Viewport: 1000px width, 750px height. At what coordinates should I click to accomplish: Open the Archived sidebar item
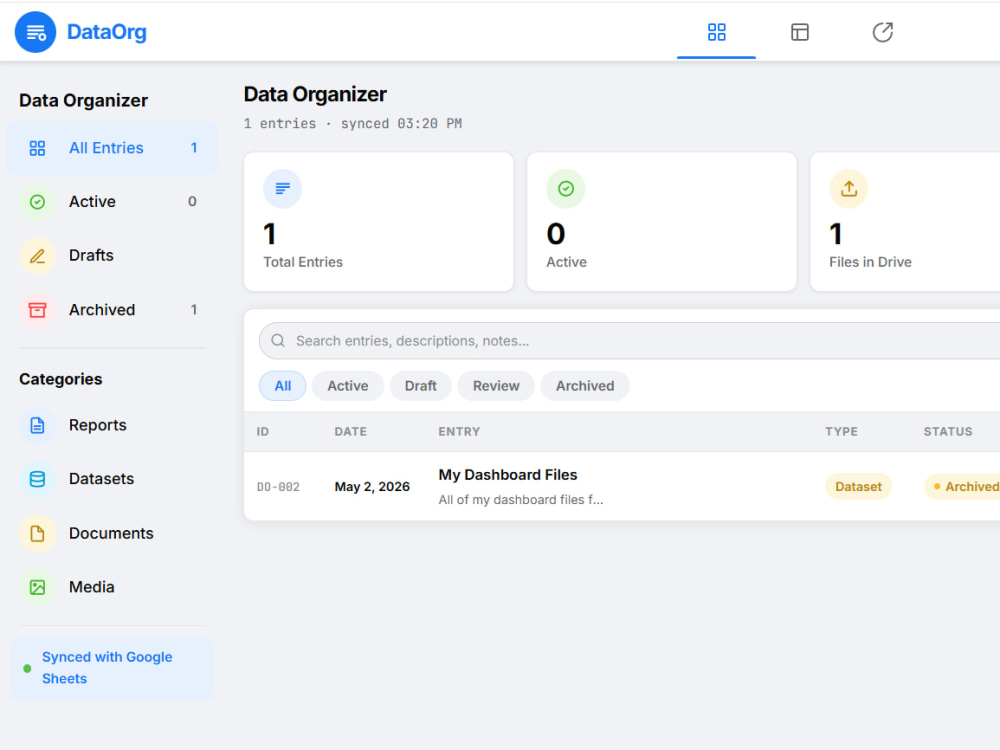[x=112, y=310]
